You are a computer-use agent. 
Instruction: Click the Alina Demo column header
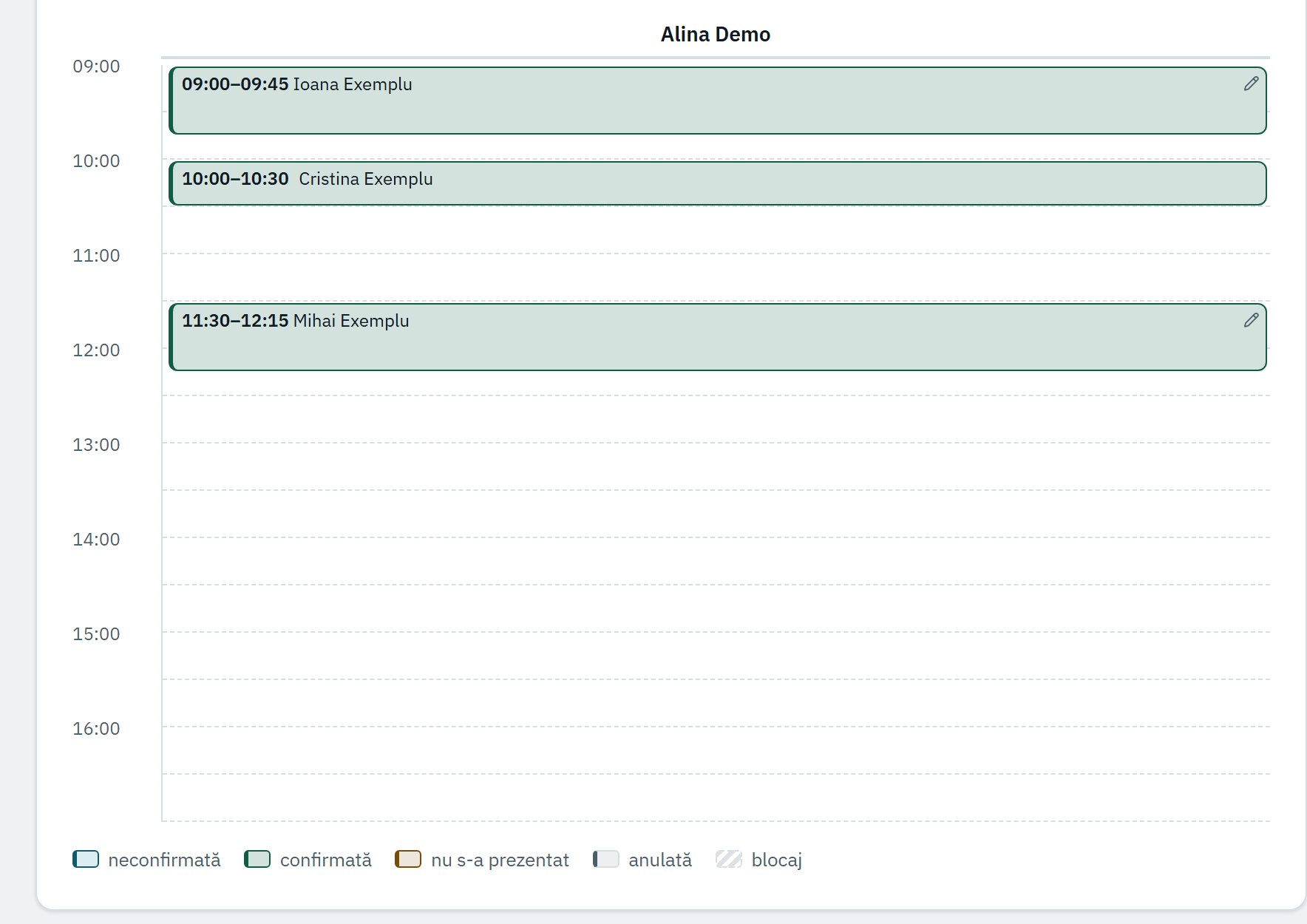(716, 34)
